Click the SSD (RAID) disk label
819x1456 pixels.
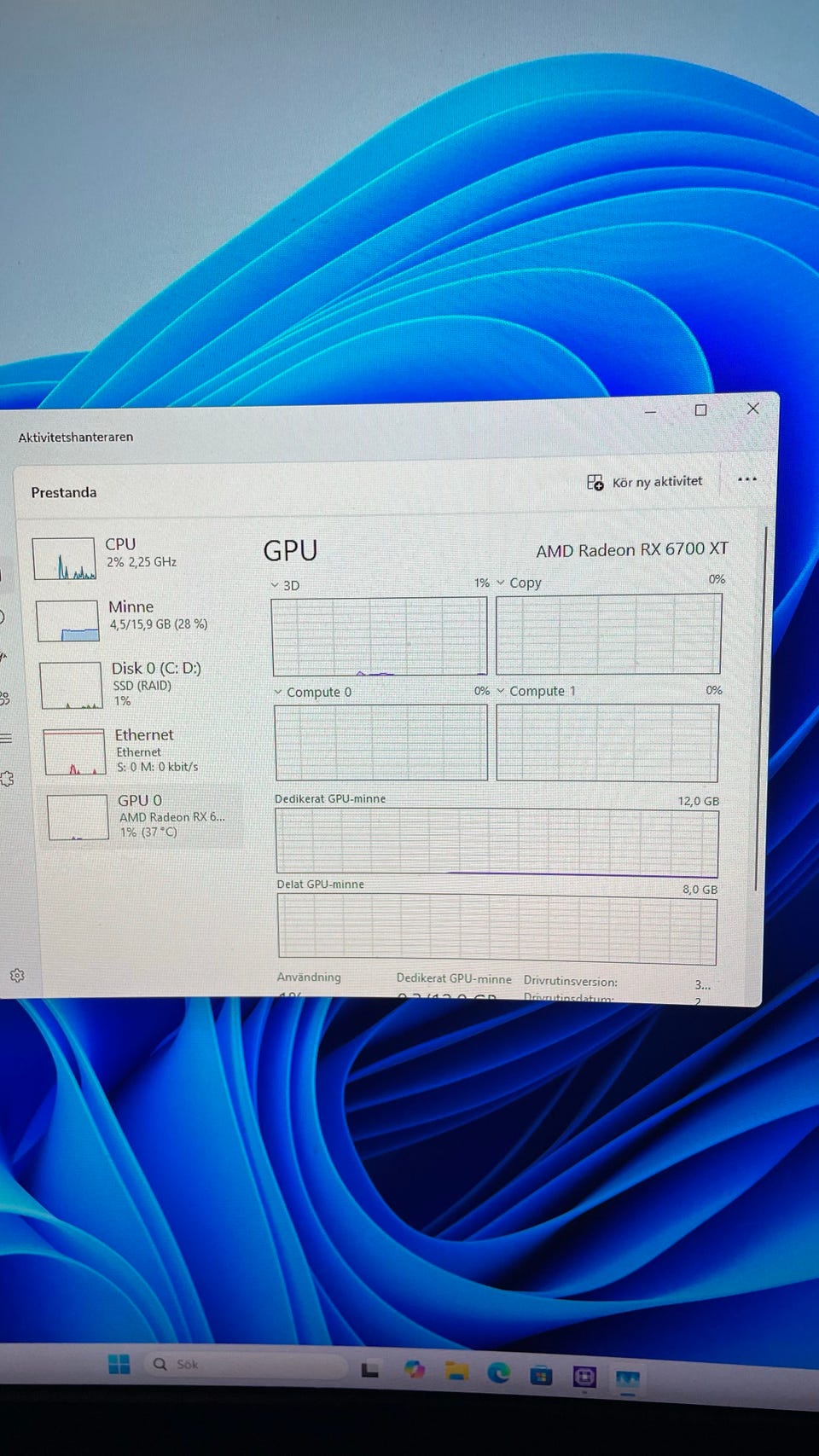(142, 685)
